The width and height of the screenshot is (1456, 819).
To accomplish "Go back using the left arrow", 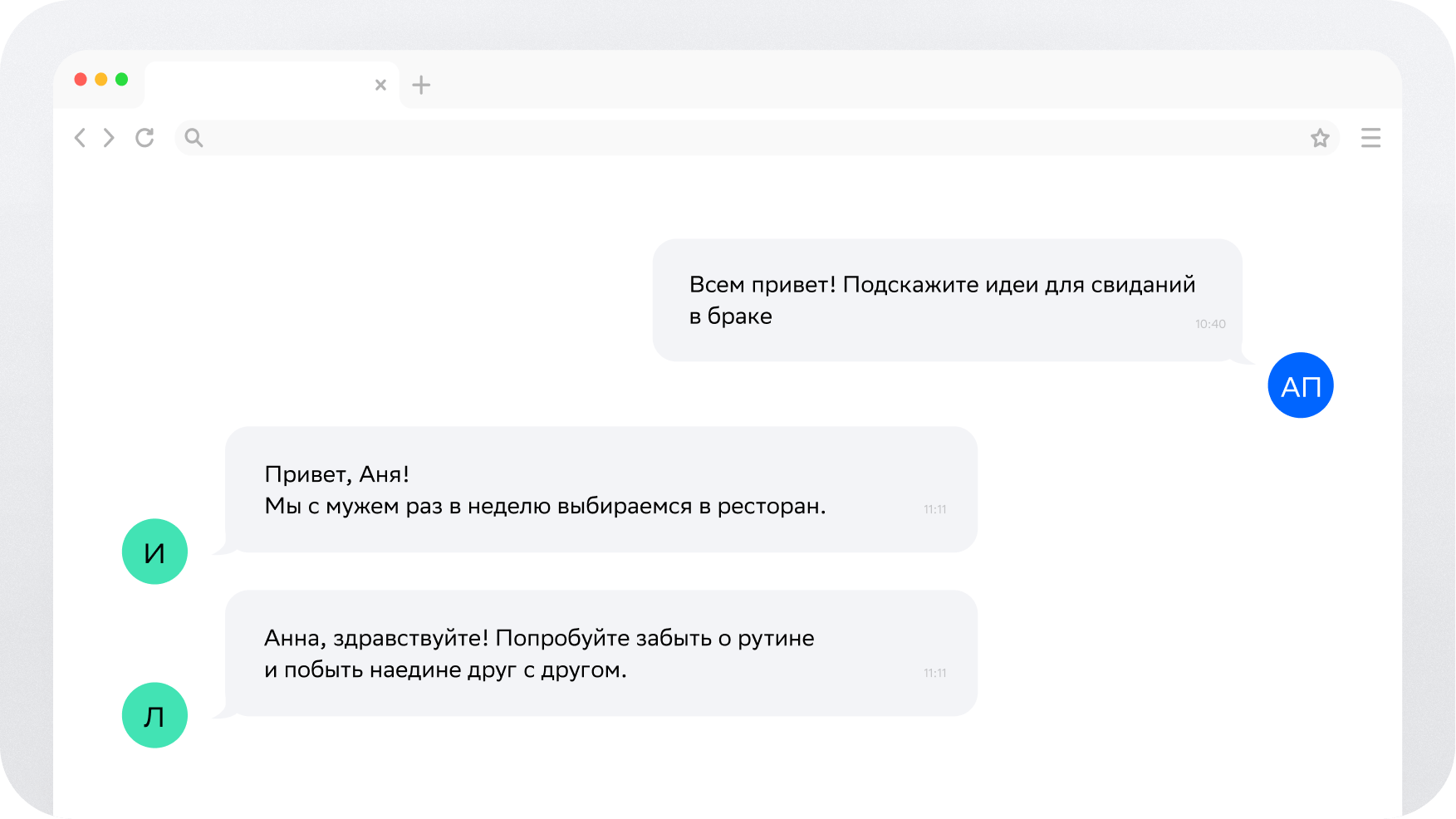I will coord(80,138).
